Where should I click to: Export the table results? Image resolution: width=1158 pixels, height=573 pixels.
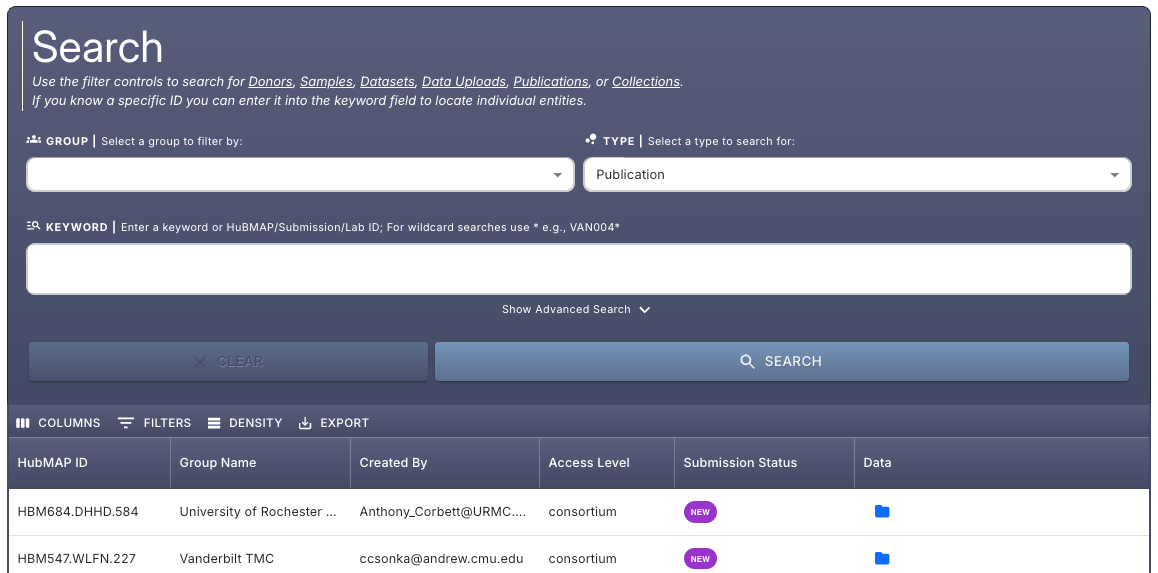click(334, 423)
